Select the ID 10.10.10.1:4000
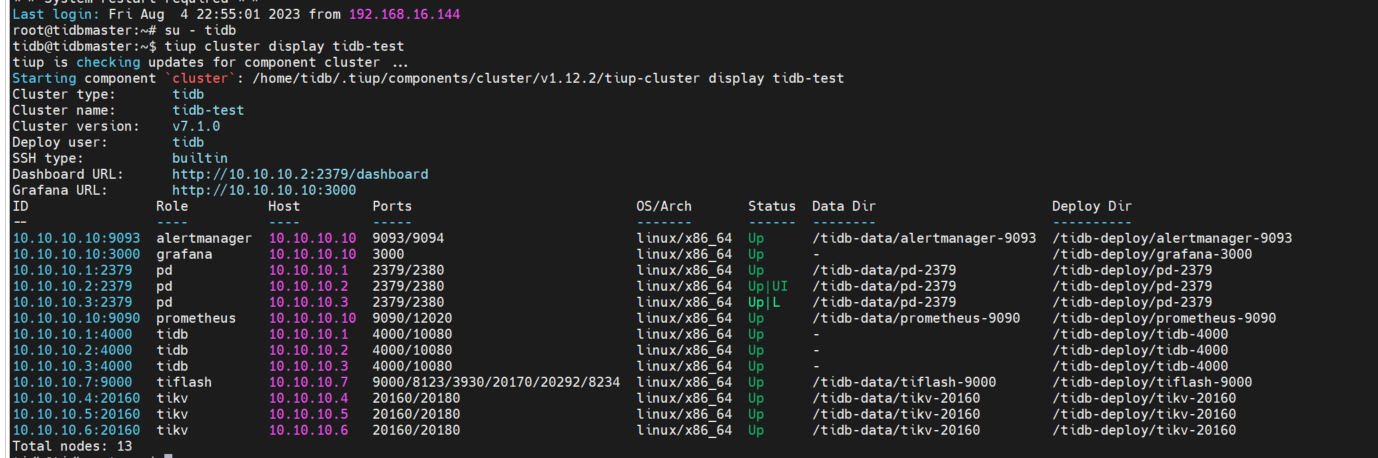Screen dimensions: 1378x458 click(x=72, y=334)
